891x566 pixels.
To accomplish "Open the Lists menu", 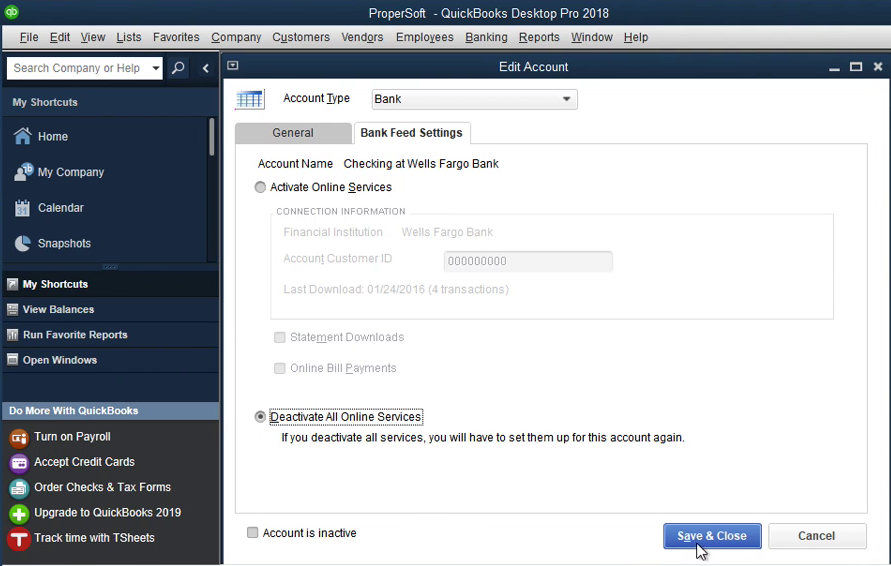I will click(128, 37).
